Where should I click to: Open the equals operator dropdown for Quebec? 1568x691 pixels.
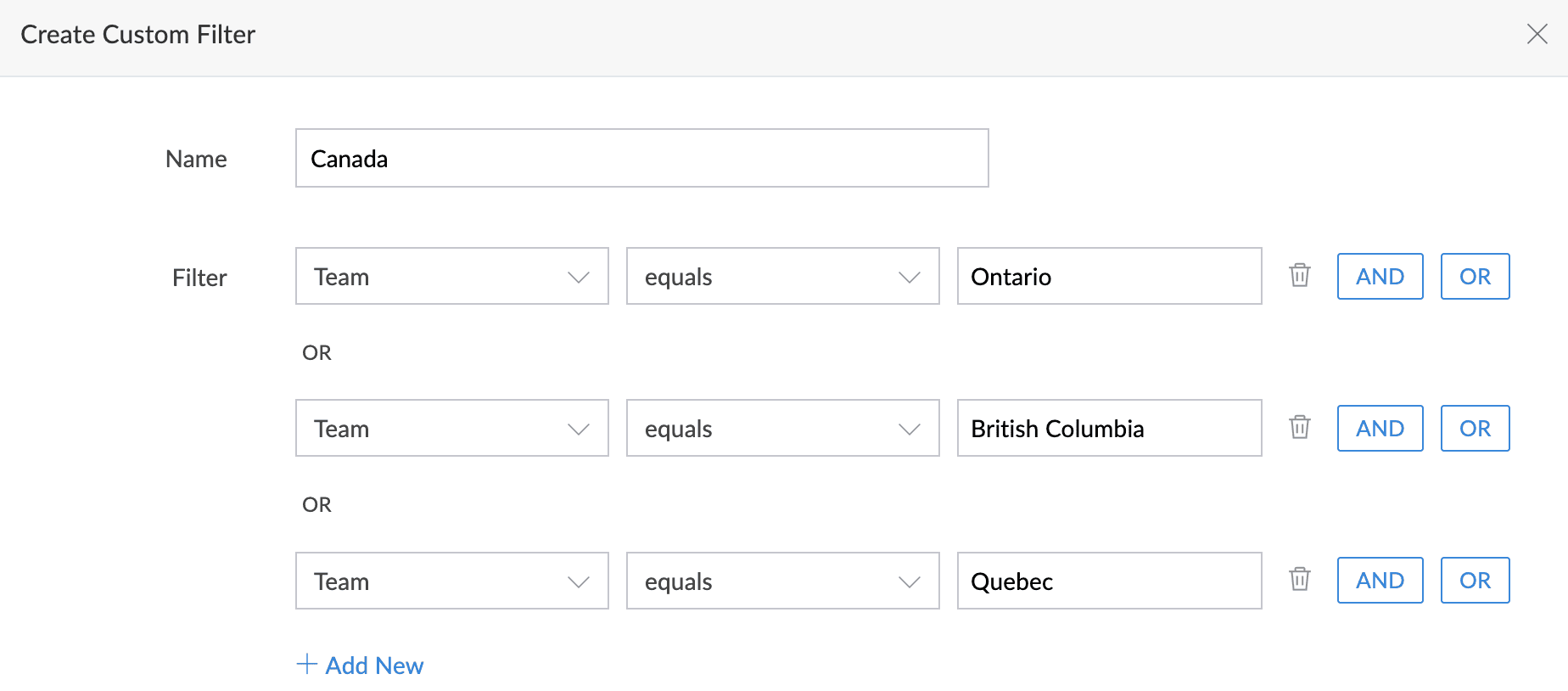click(x=782, y=581)
